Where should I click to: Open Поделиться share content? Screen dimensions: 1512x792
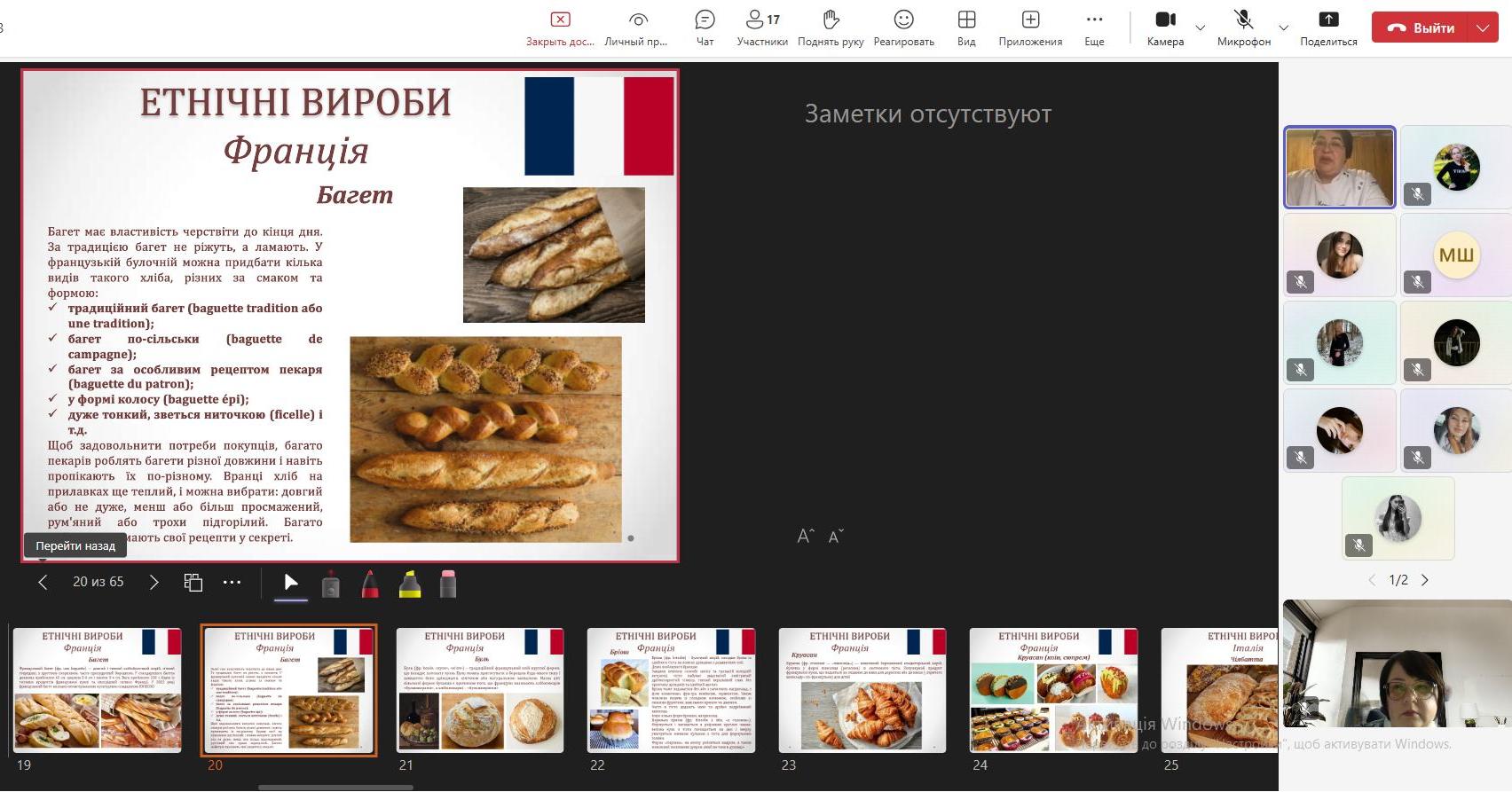point(1328,28)
